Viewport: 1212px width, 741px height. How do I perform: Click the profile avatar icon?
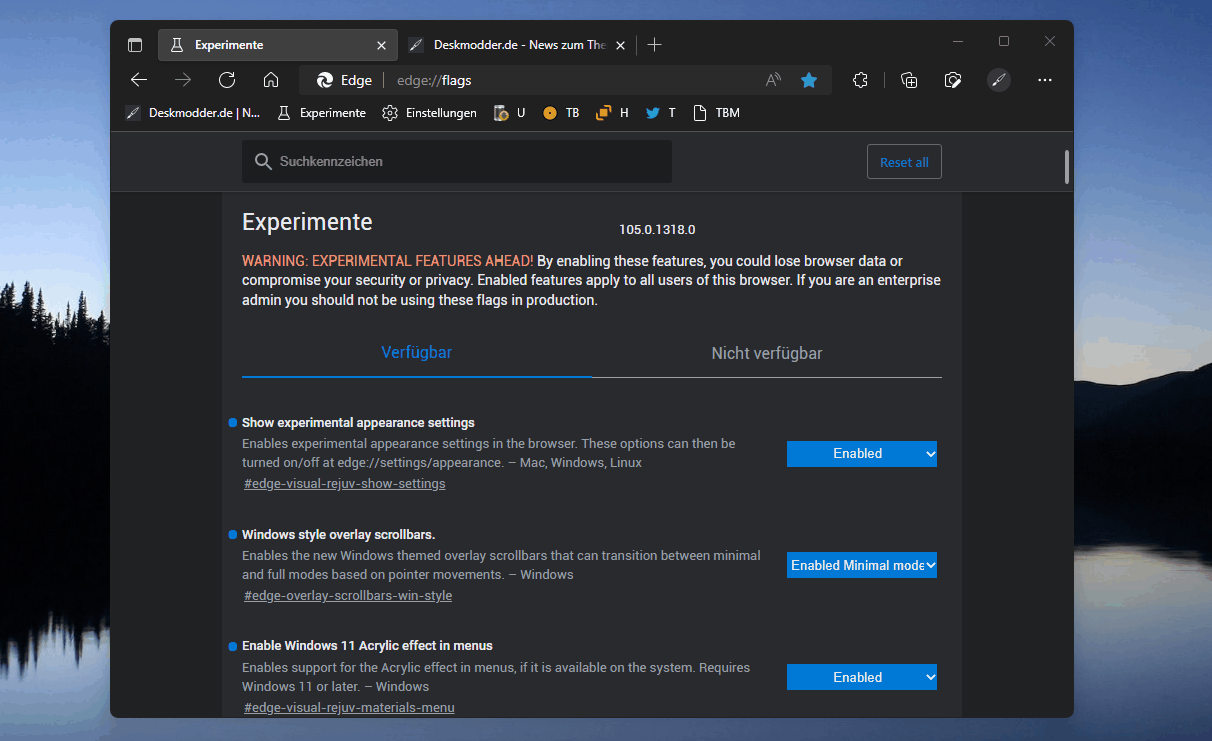coord(999,80)
